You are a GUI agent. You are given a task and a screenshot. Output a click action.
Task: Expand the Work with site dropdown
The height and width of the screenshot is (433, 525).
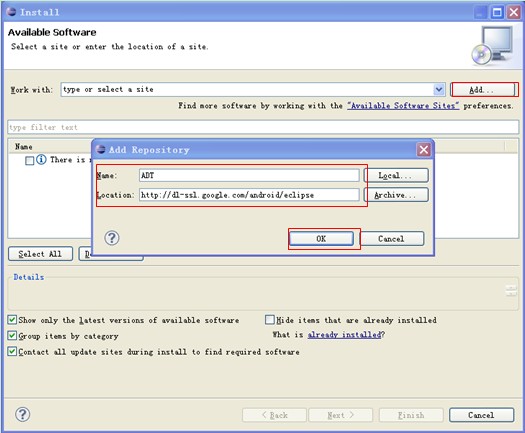[439, 89]
